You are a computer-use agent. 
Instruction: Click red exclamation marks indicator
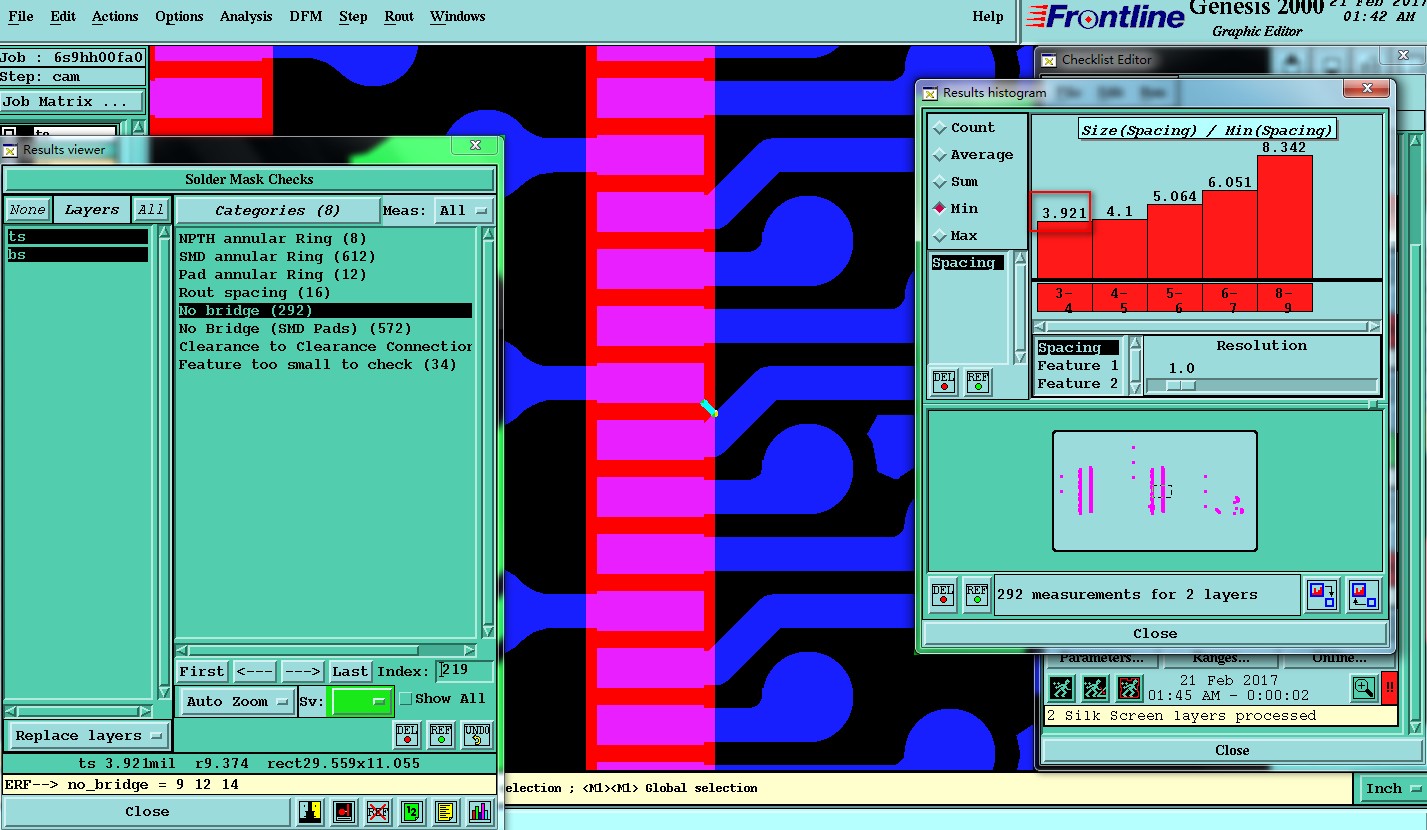tap(1390, 688)
